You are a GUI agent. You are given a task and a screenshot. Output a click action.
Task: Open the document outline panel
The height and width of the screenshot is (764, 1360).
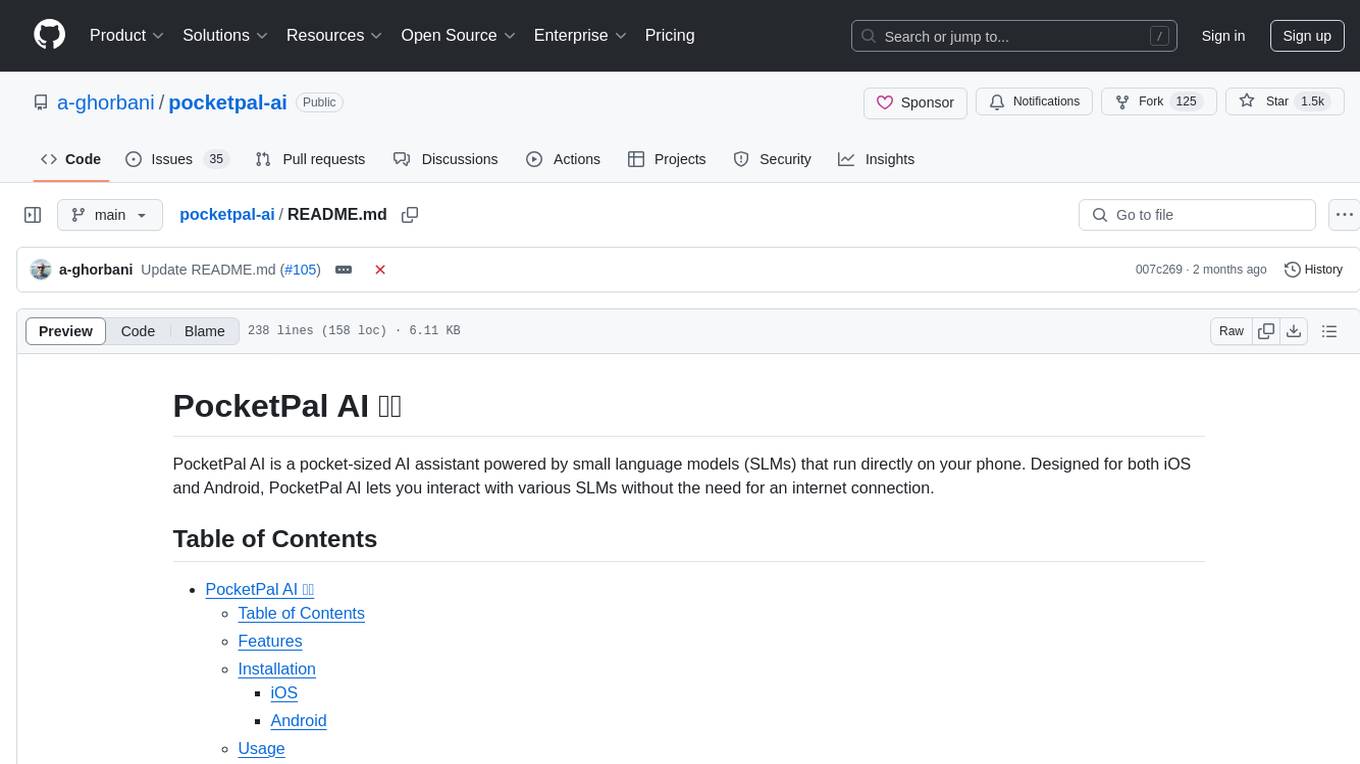click(1330, 331)
